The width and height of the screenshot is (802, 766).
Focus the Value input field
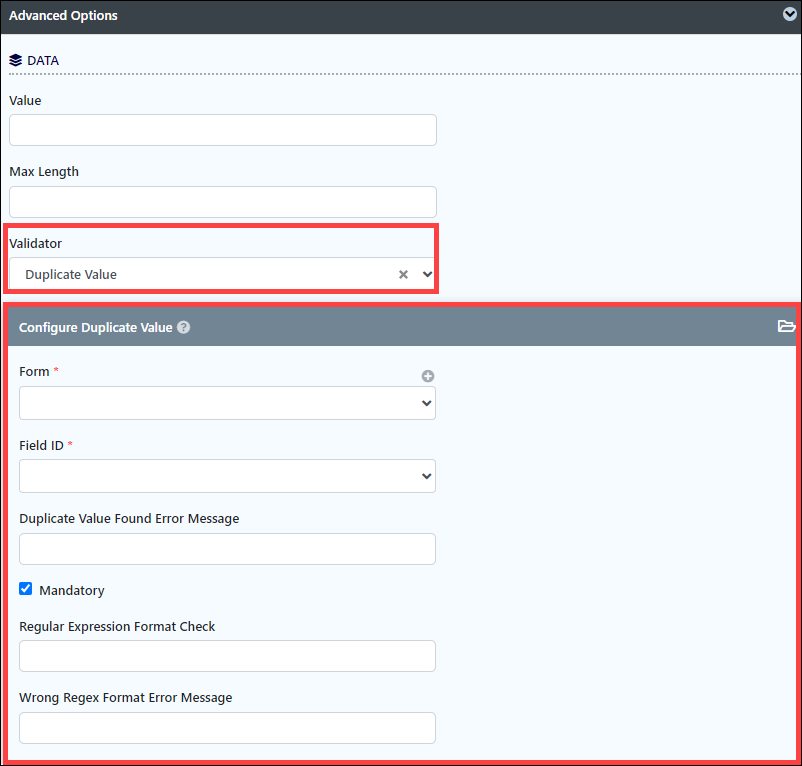pos(222,130)
